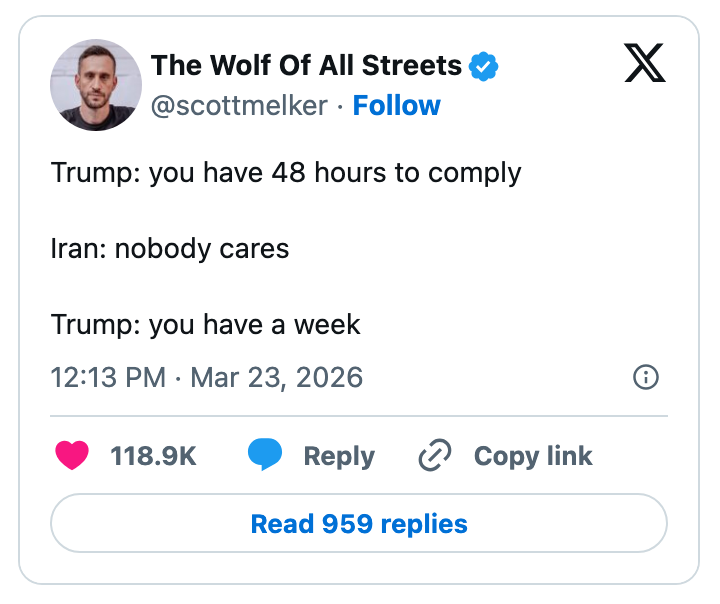This screenshot has width=720, height=604.
Task: Click the blue reply bubble icon
Action: click(266, 456)
